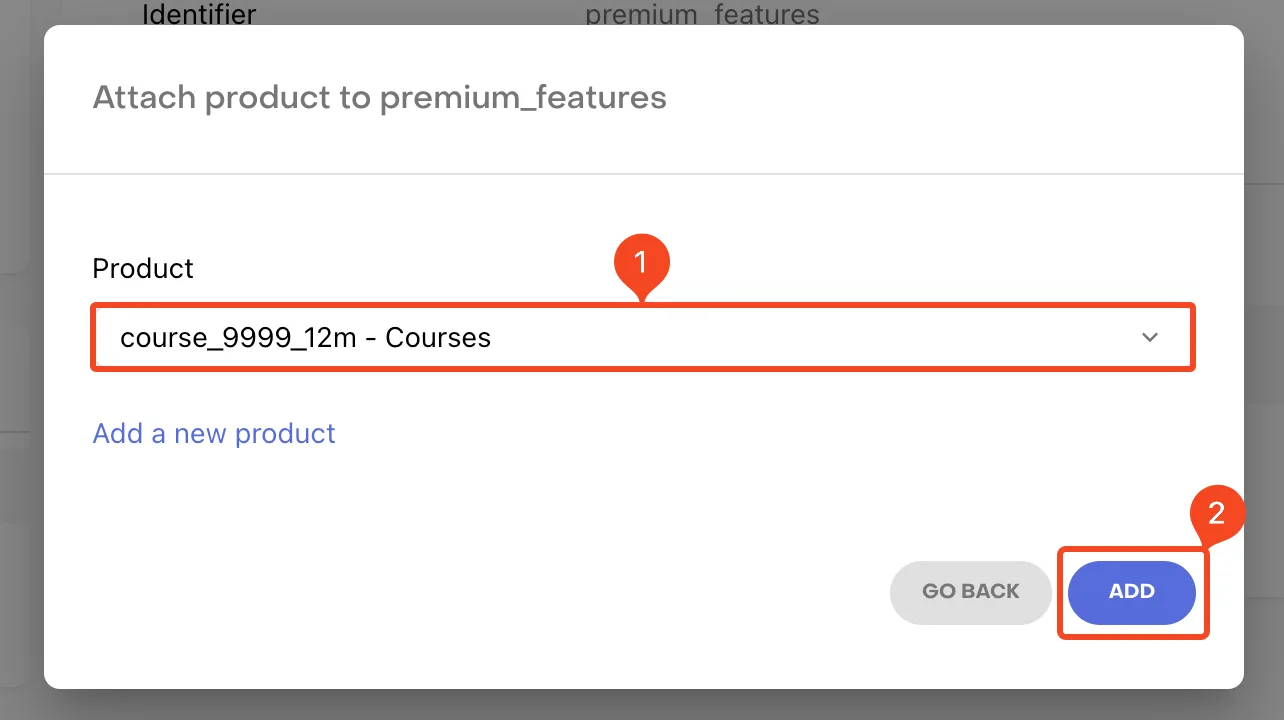The width and height of the screenshot is (1284, 720).
Task: Click the divider line under the dialog heading
Action: (x=644, y=174)
